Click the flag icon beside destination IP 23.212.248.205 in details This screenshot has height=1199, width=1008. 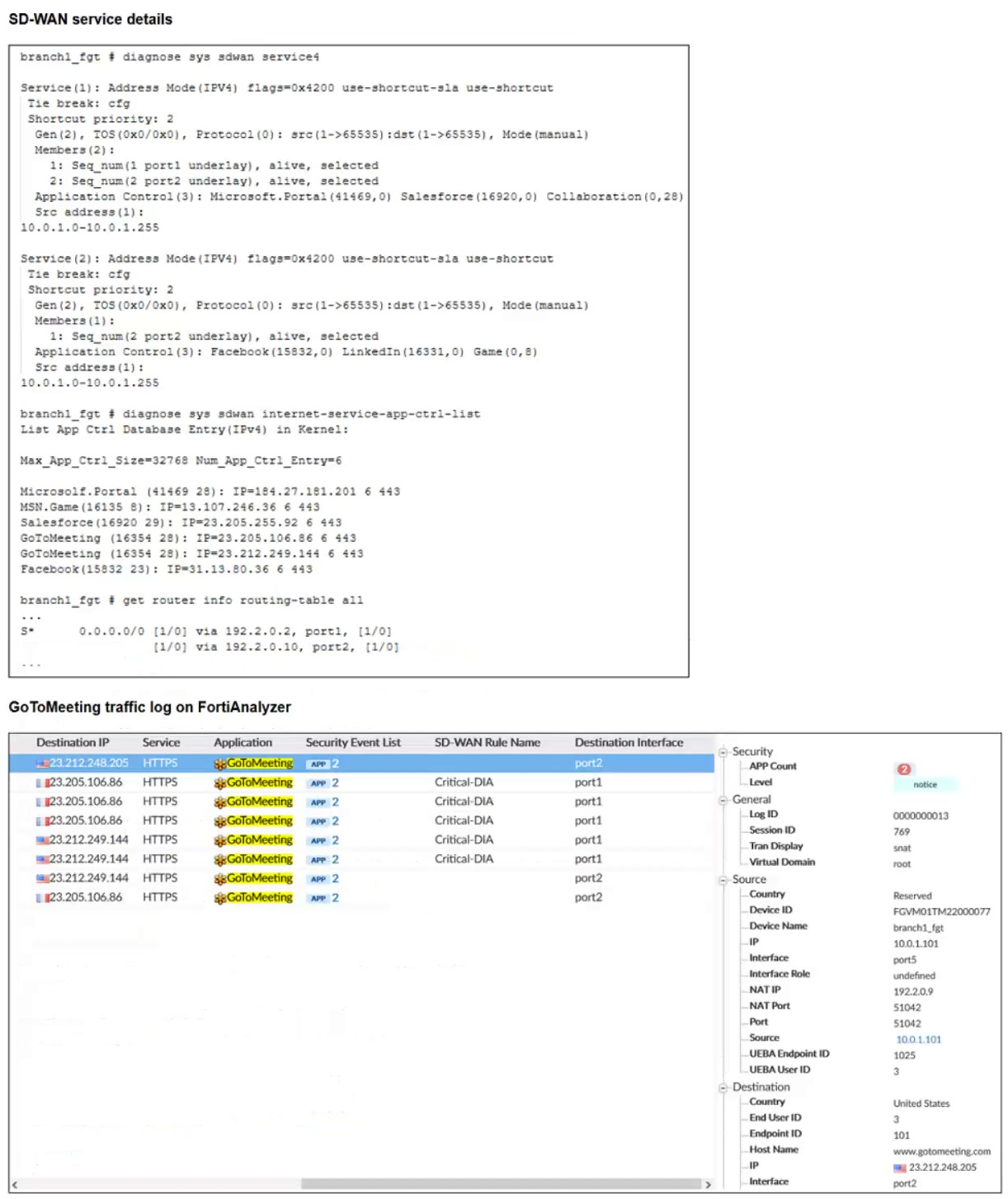click(x=900, y=1168)
